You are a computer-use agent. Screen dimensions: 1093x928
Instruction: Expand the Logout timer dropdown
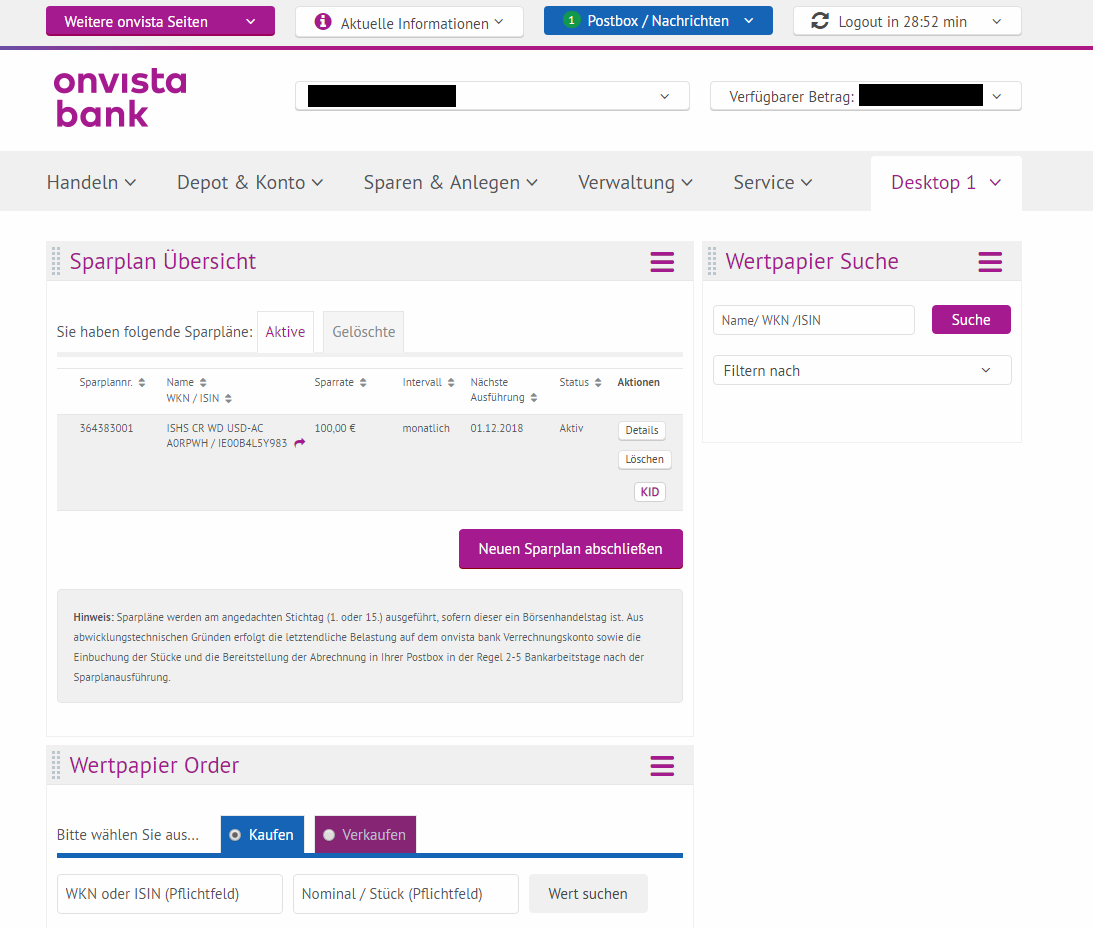tap(906, 21)
